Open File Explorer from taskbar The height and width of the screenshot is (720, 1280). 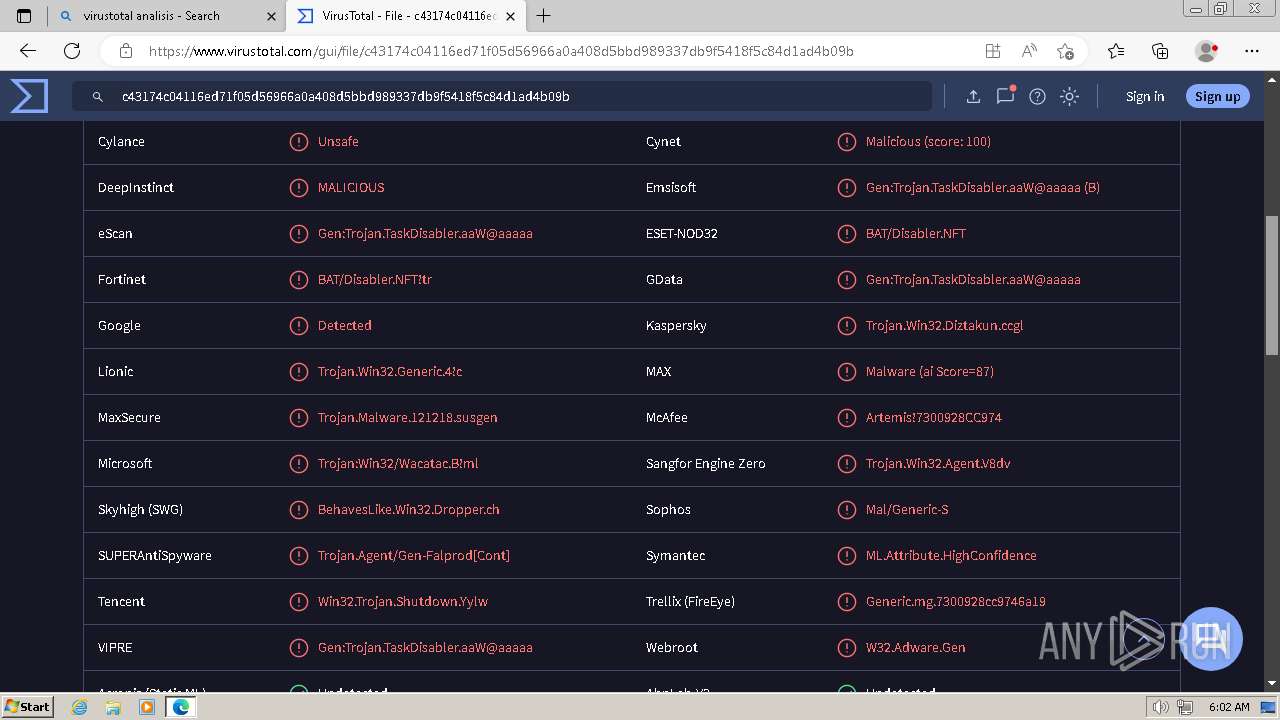(113, 707)
